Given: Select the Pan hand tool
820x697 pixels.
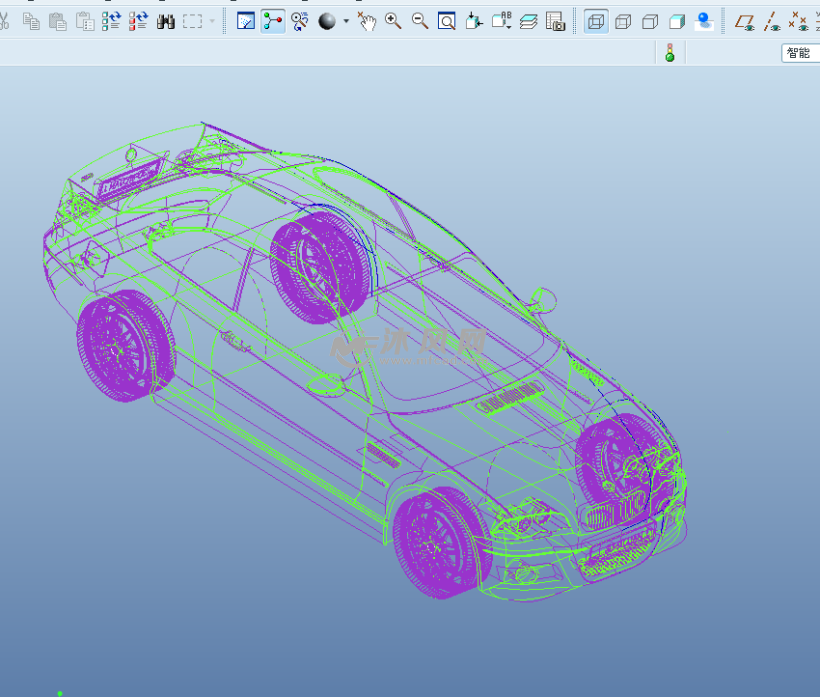Looking at the screenshot, I should 367,20.
